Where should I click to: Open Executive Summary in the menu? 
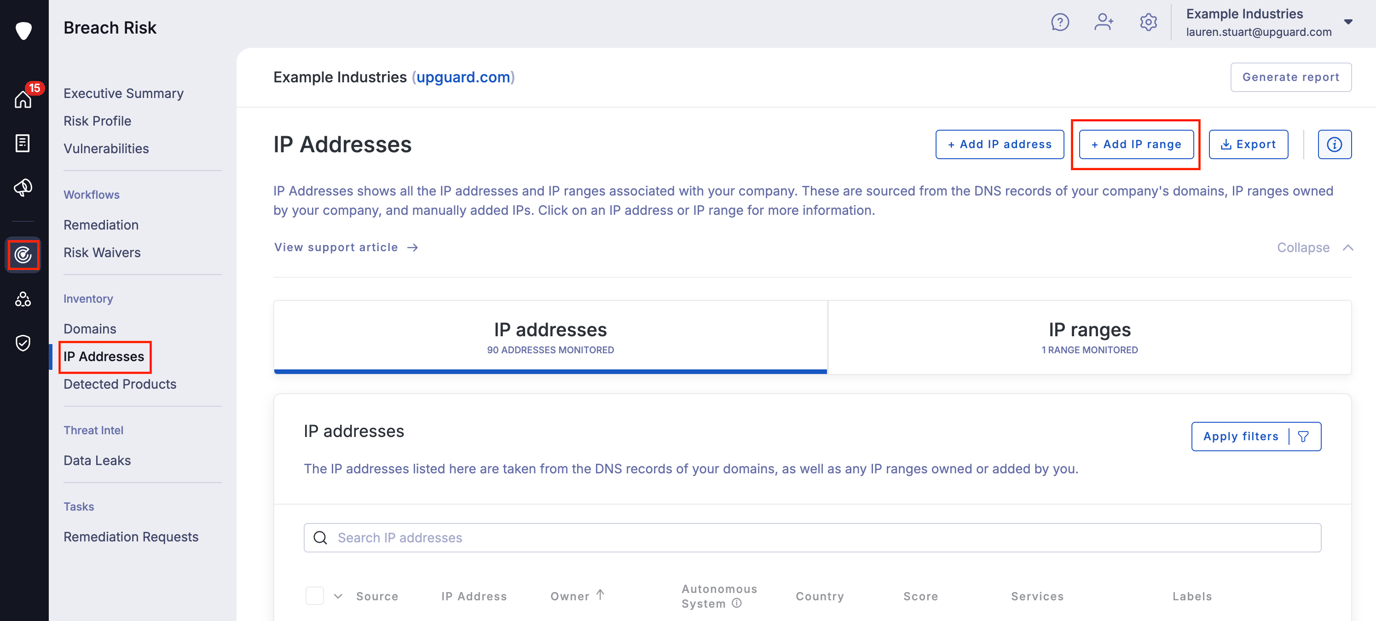tap(124, 93)
